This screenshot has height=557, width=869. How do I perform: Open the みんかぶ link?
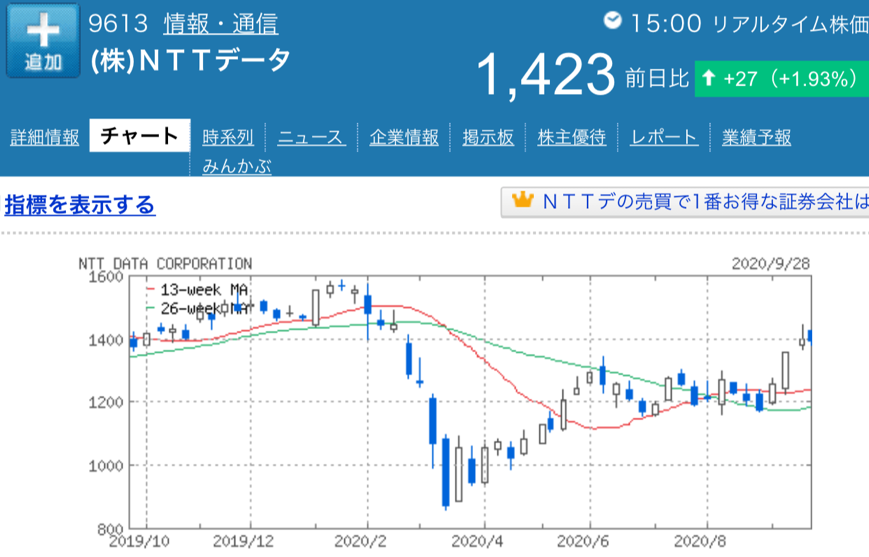point(237,166)
